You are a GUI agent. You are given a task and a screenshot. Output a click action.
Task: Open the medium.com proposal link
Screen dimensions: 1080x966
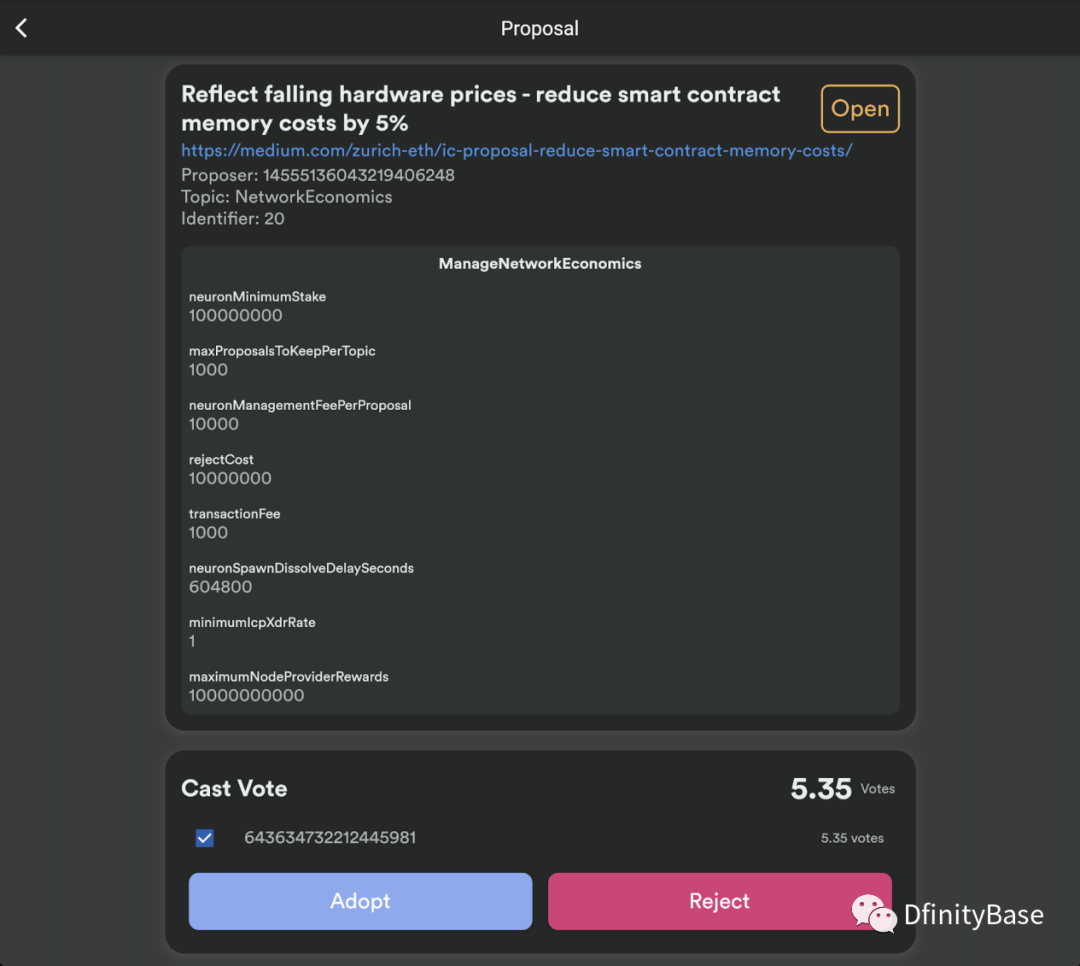coord(517,150)
